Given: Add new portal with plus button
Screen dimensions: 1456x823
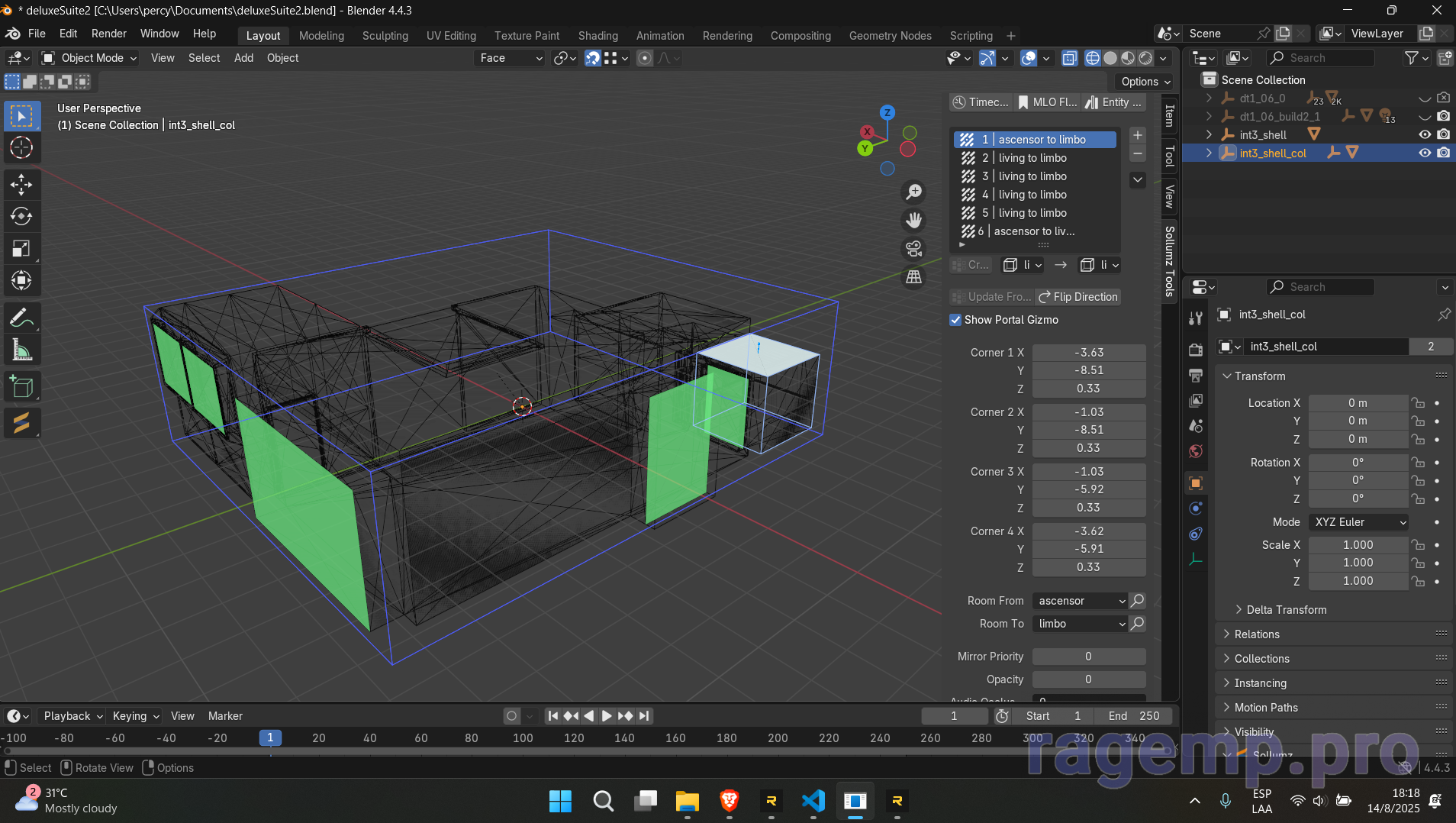Looking at the screenshot, I should pyautogui.click(x=1137, y=135).
